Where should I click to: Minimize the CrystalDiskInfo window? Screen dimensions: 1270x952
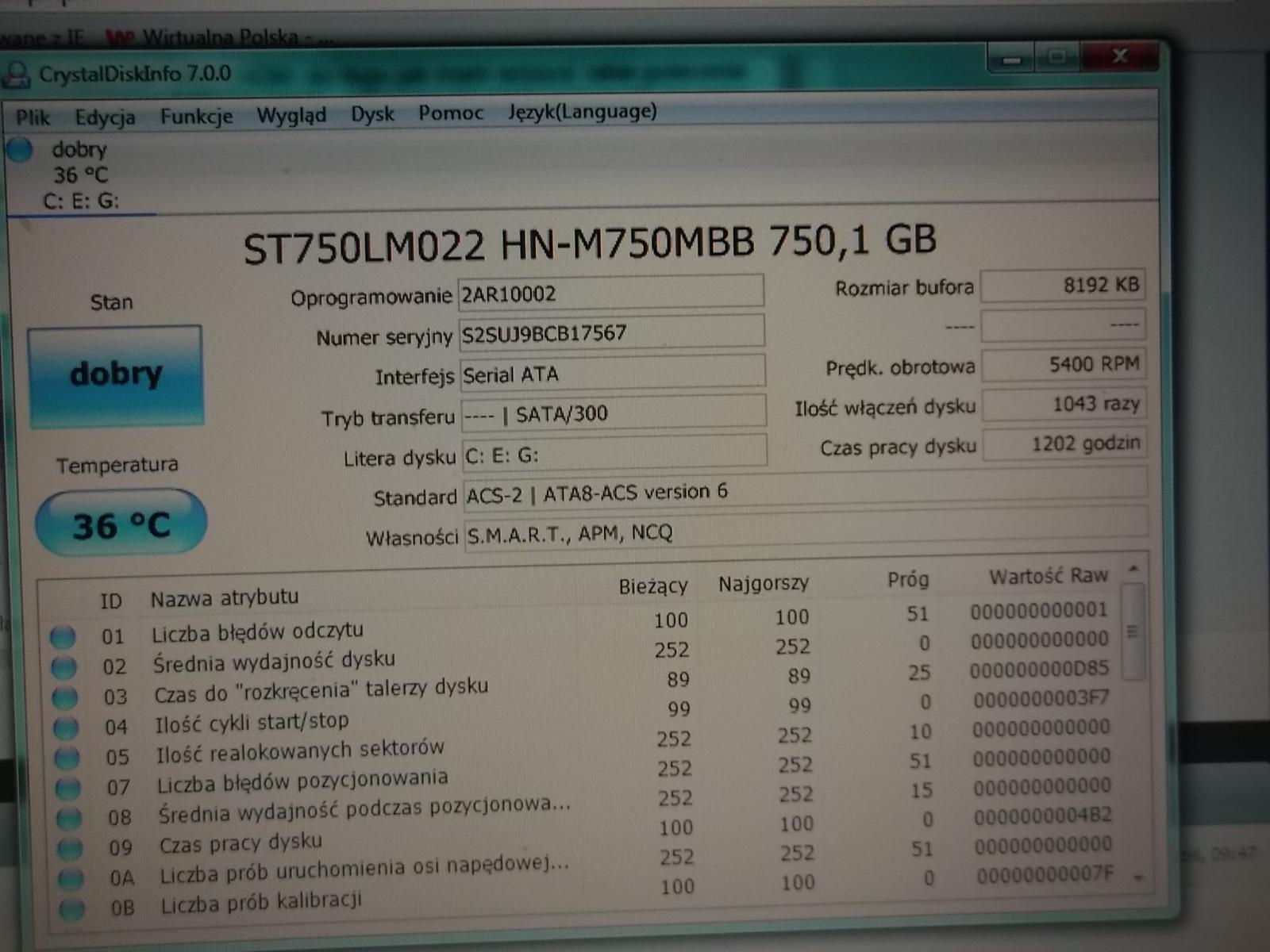[x=1011, y=58]
